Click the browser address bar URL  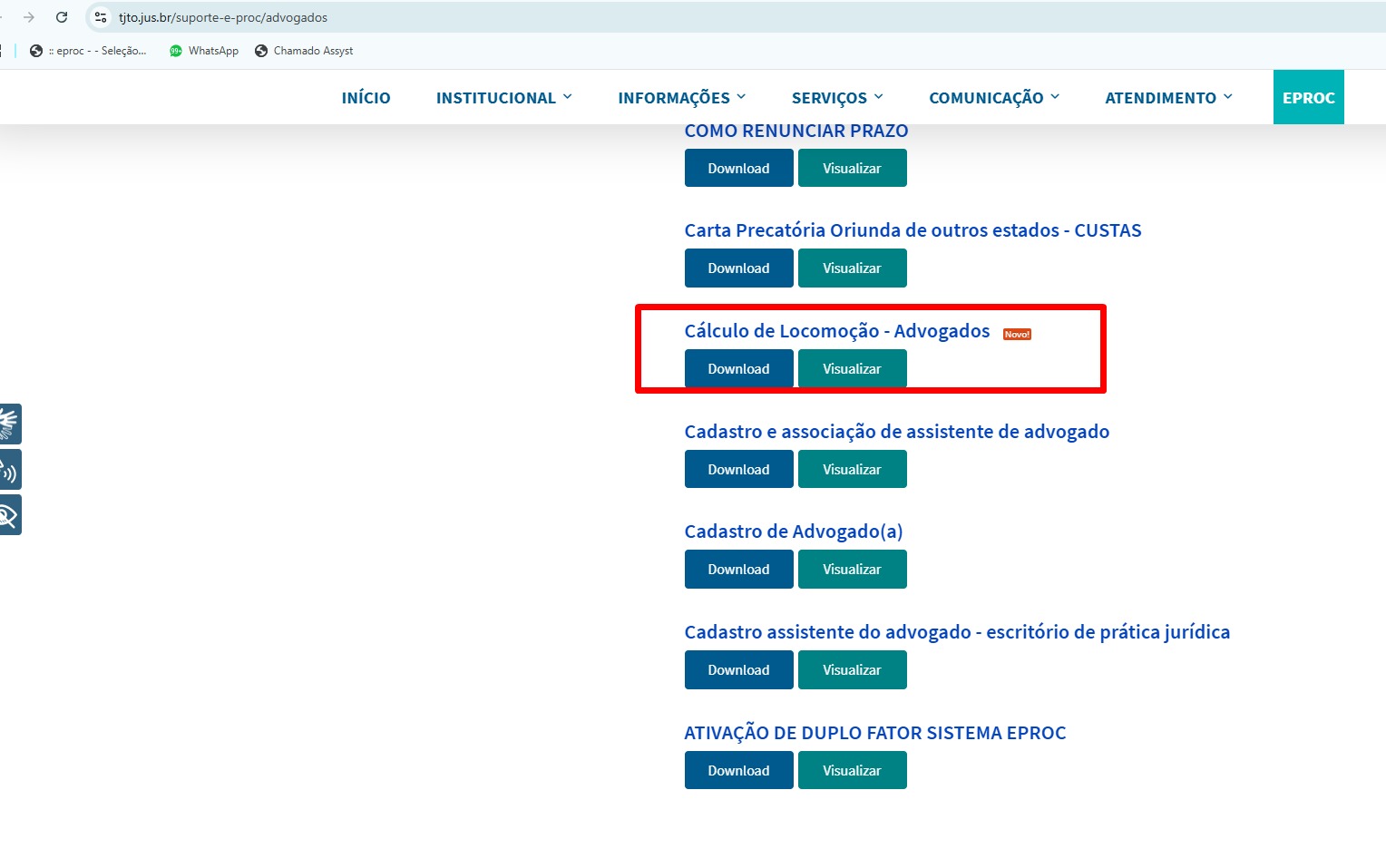point(223,17)
